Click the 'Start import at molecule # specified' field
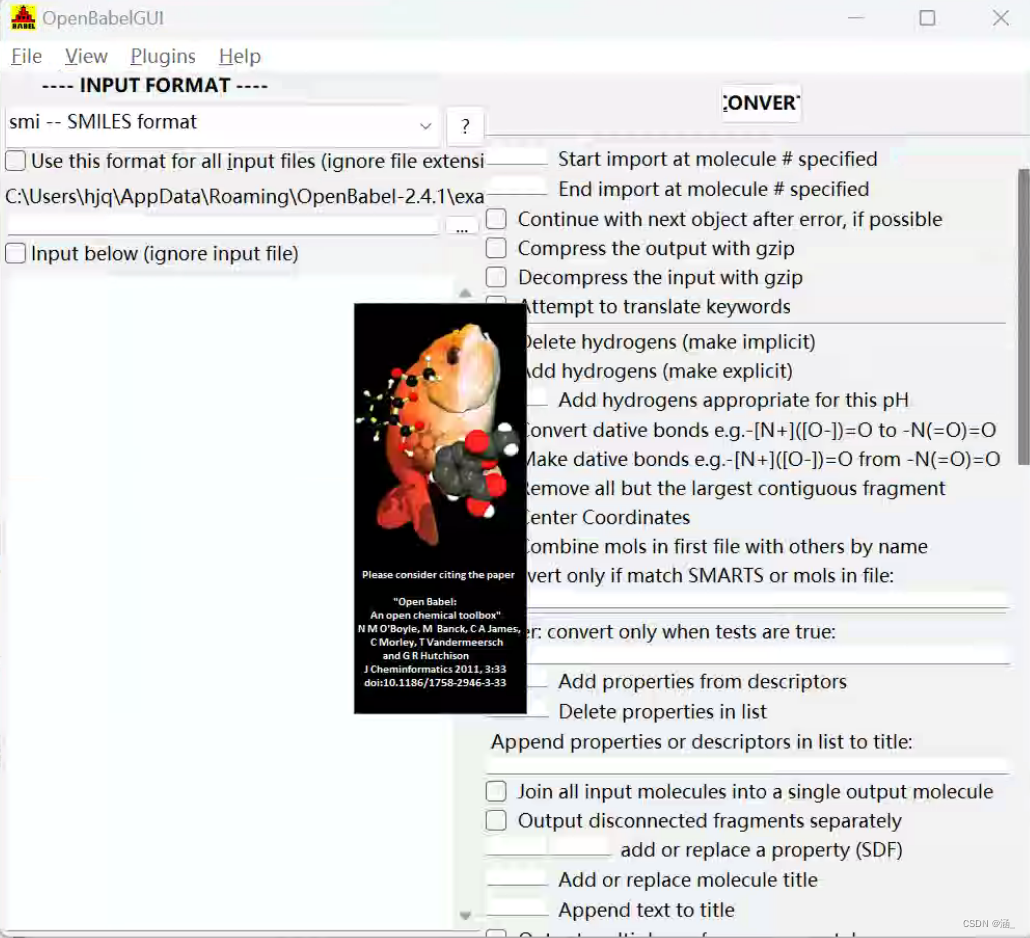The image size is (1030, 938). [x=517, y=158]
